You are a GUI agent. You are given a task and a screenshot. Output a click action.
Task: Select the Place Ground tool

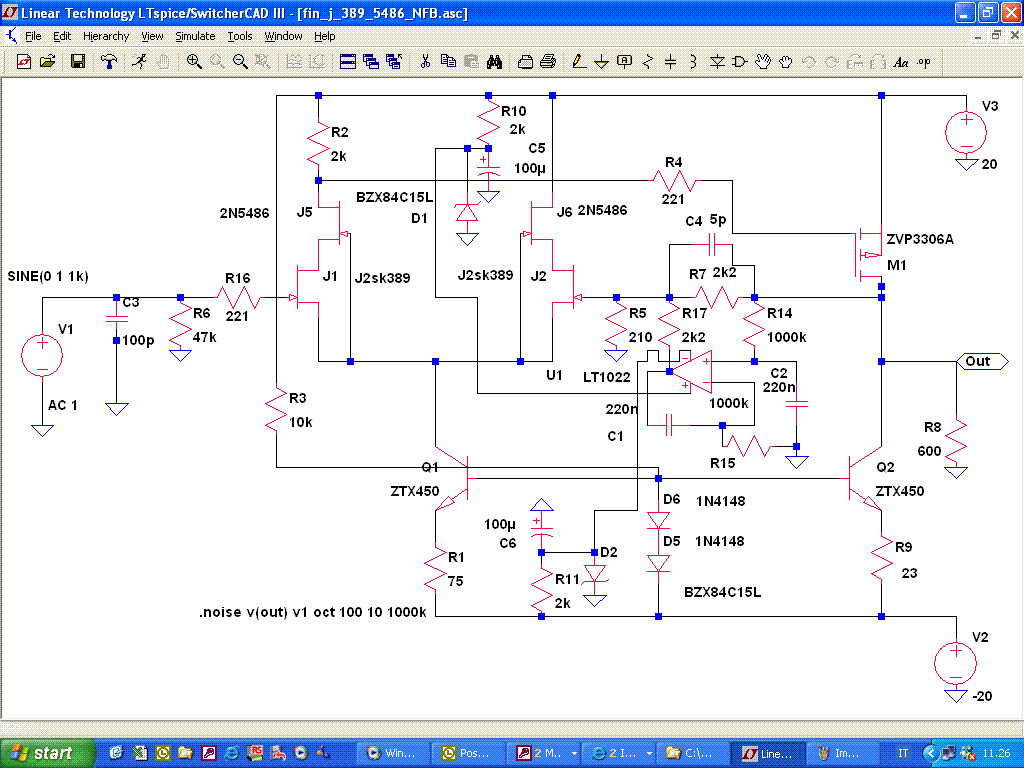(x=601, y=61)
